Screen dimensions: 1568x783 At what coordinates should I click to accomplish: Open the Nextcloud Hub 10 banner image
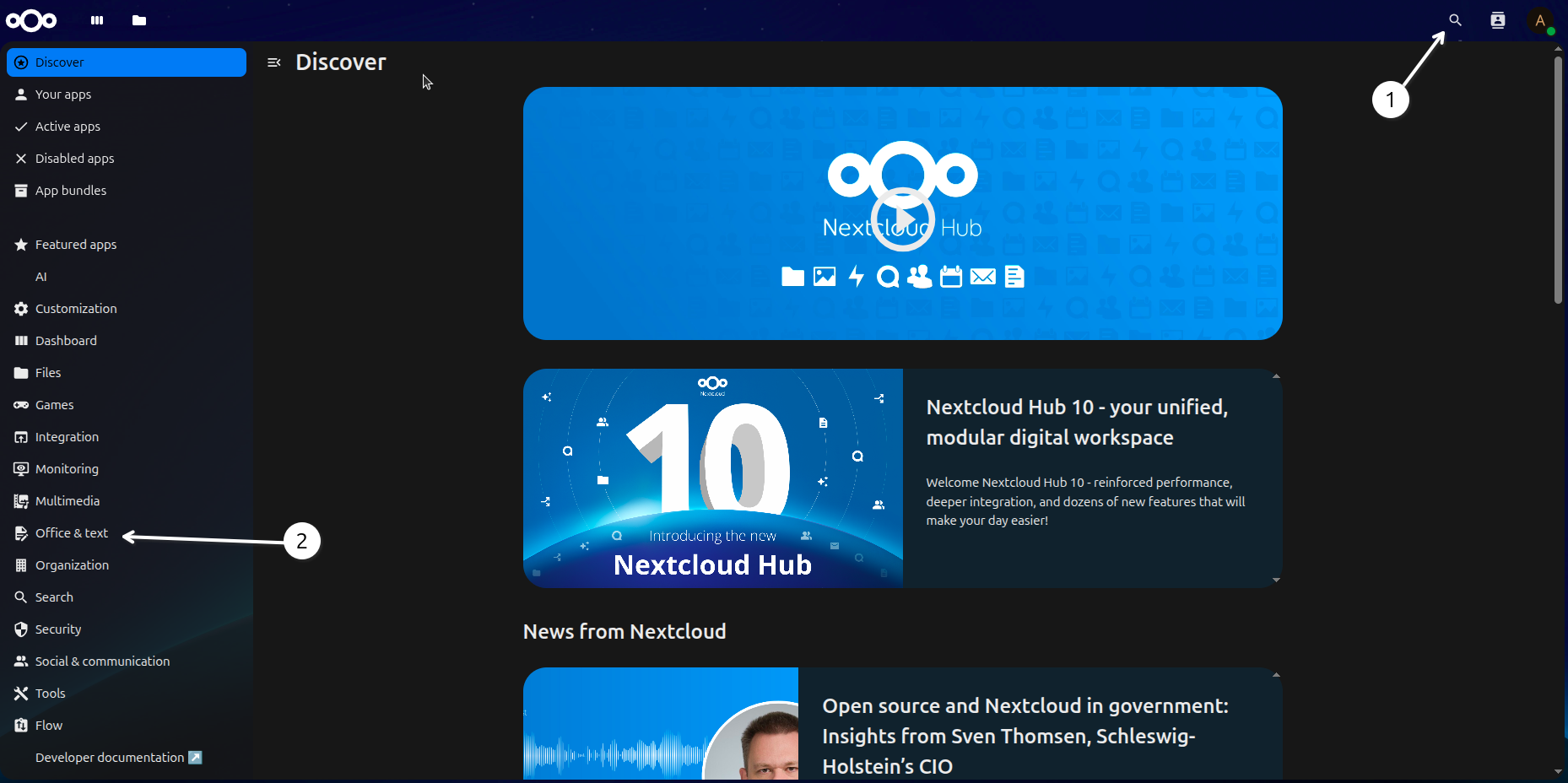[713, 478]
